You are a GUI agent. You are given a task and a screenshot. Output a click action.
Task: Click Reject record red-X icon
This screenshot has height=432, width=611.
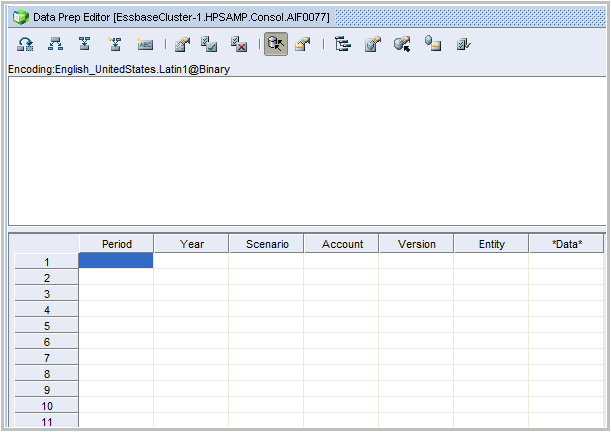tap(238, 44)
